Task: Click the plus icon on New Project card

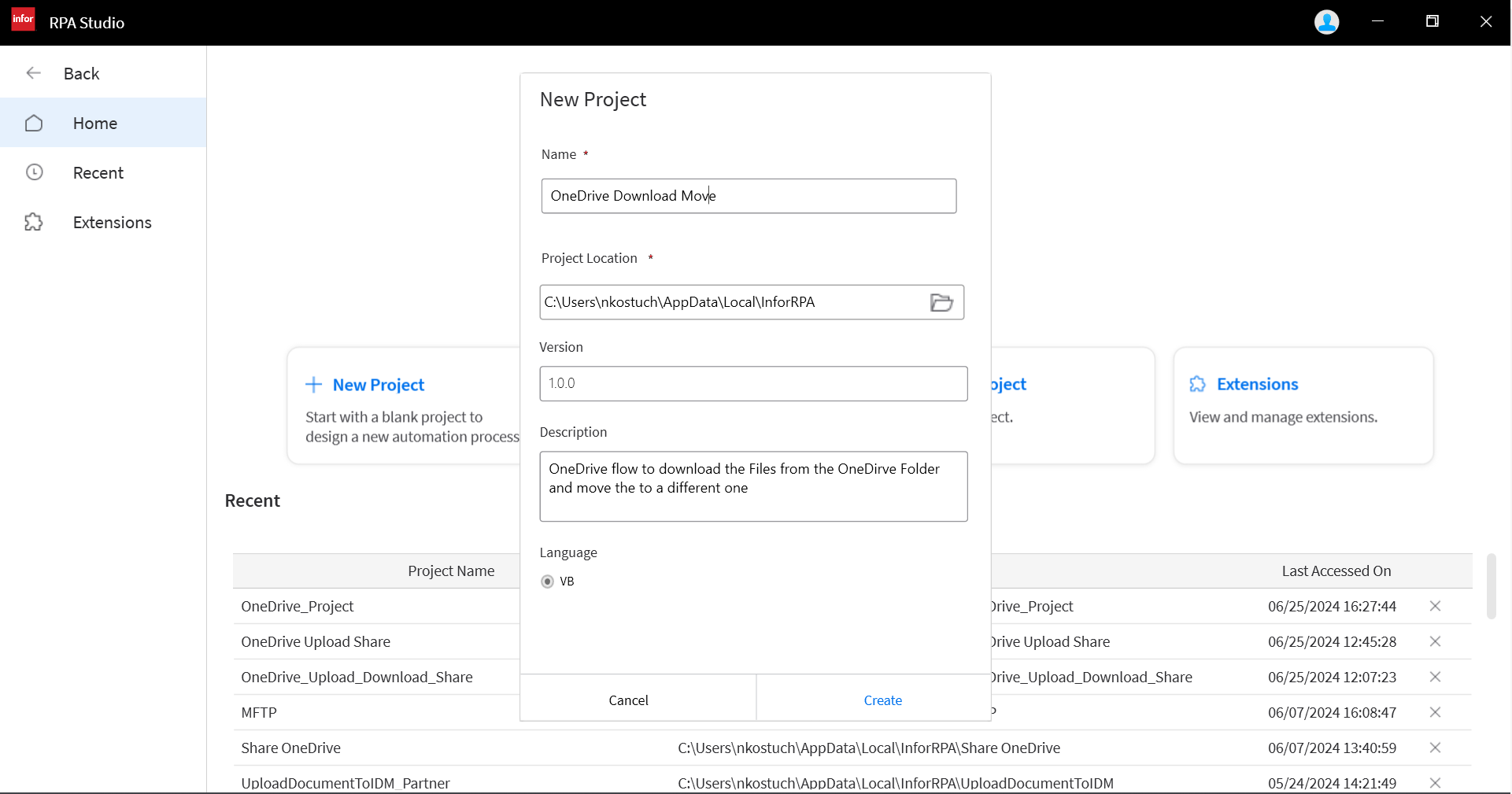Action: pyautogui.click(x=314, y=385)
